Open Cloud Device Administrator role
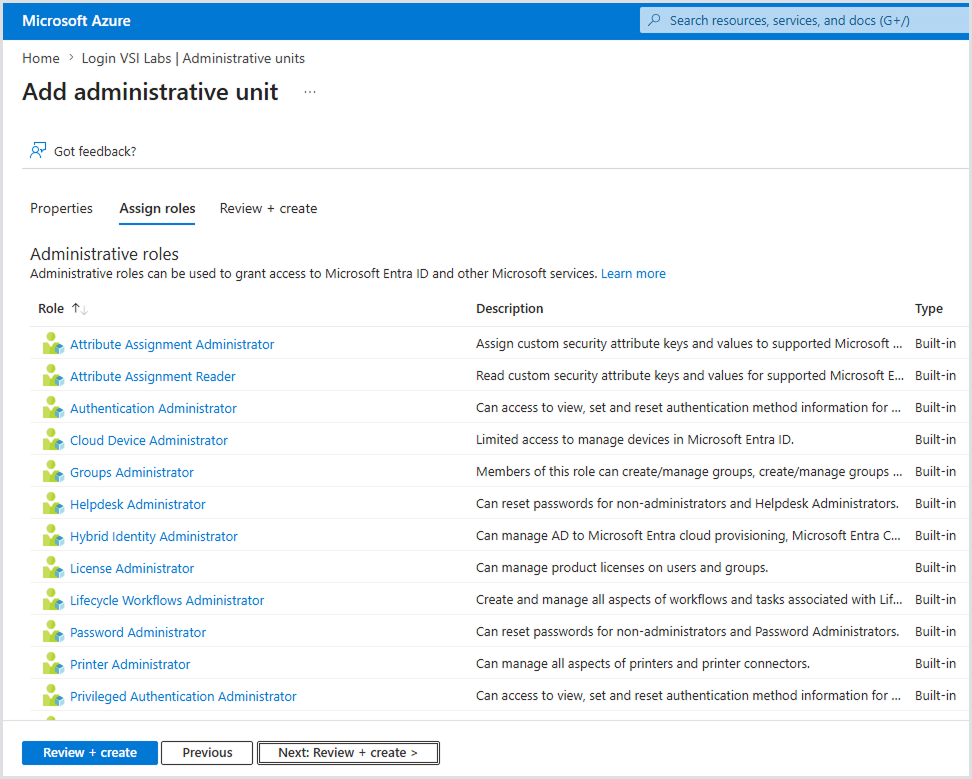 coord(149,440)
